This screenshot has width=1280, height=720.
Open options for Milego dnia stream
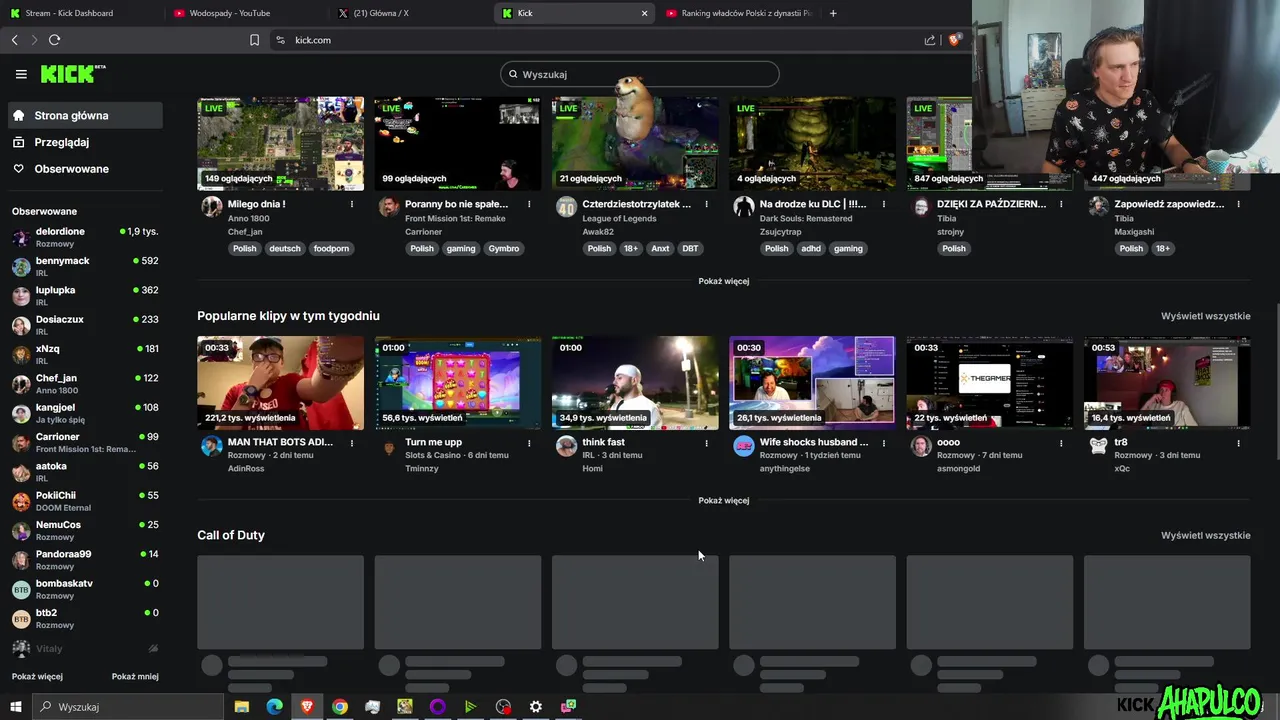351,204
